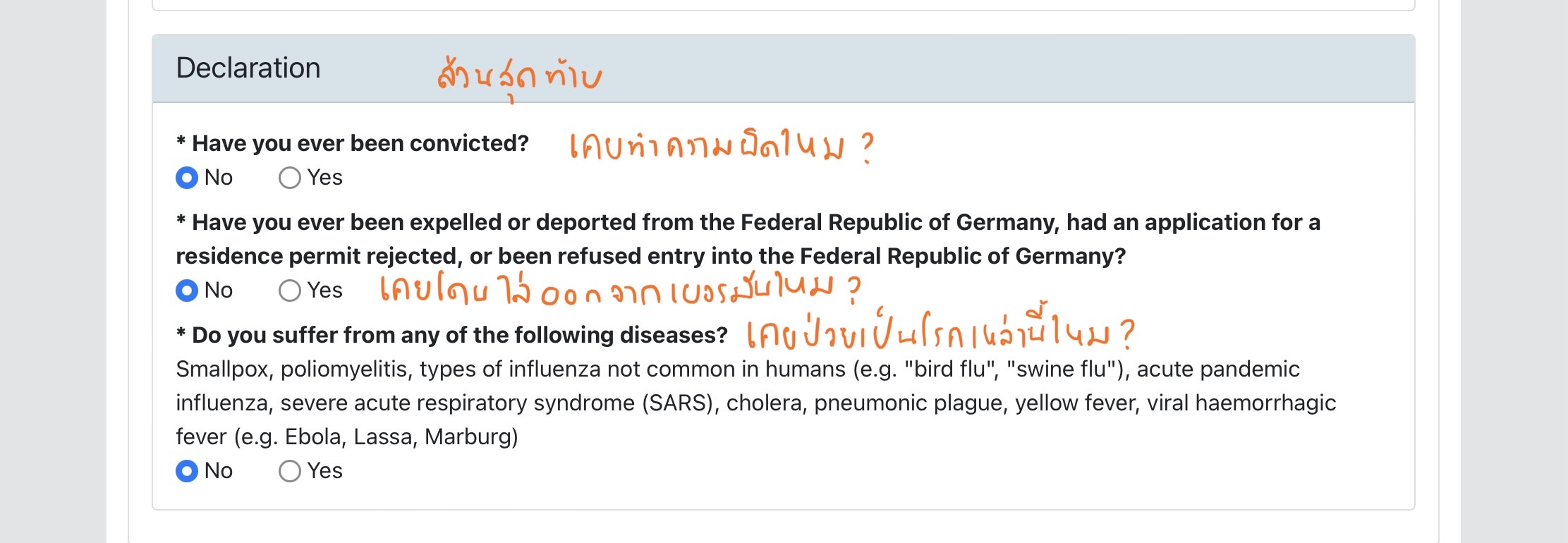Click orange handwritten note beside Declaration heading
This screenshot has height=543, width=1568.
[x=519, y=76]
